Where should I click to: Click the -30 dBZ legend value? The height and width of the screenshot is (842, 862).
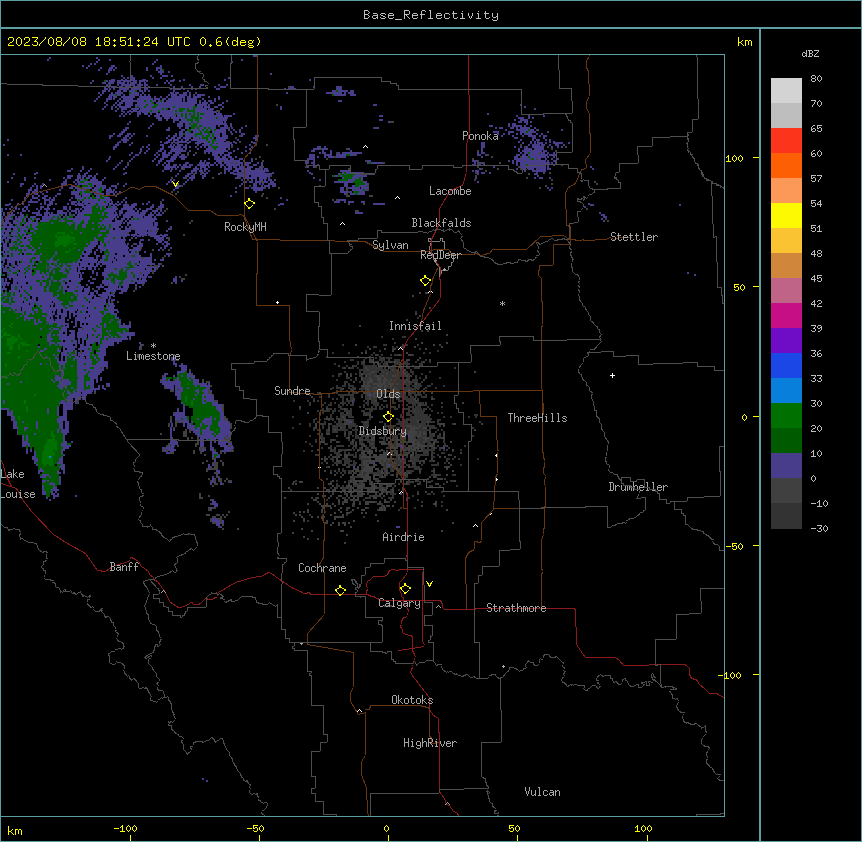[819, 528]
